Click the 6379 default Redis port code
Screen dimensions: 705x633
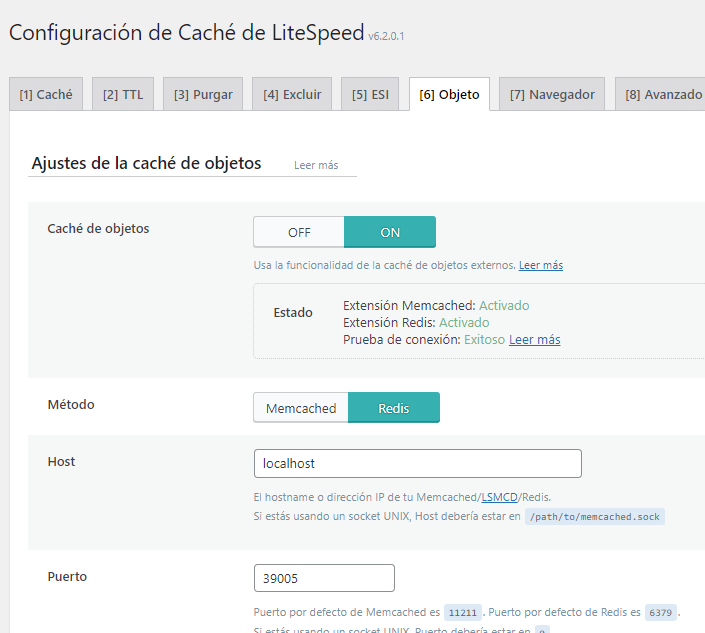click(660, 612)
